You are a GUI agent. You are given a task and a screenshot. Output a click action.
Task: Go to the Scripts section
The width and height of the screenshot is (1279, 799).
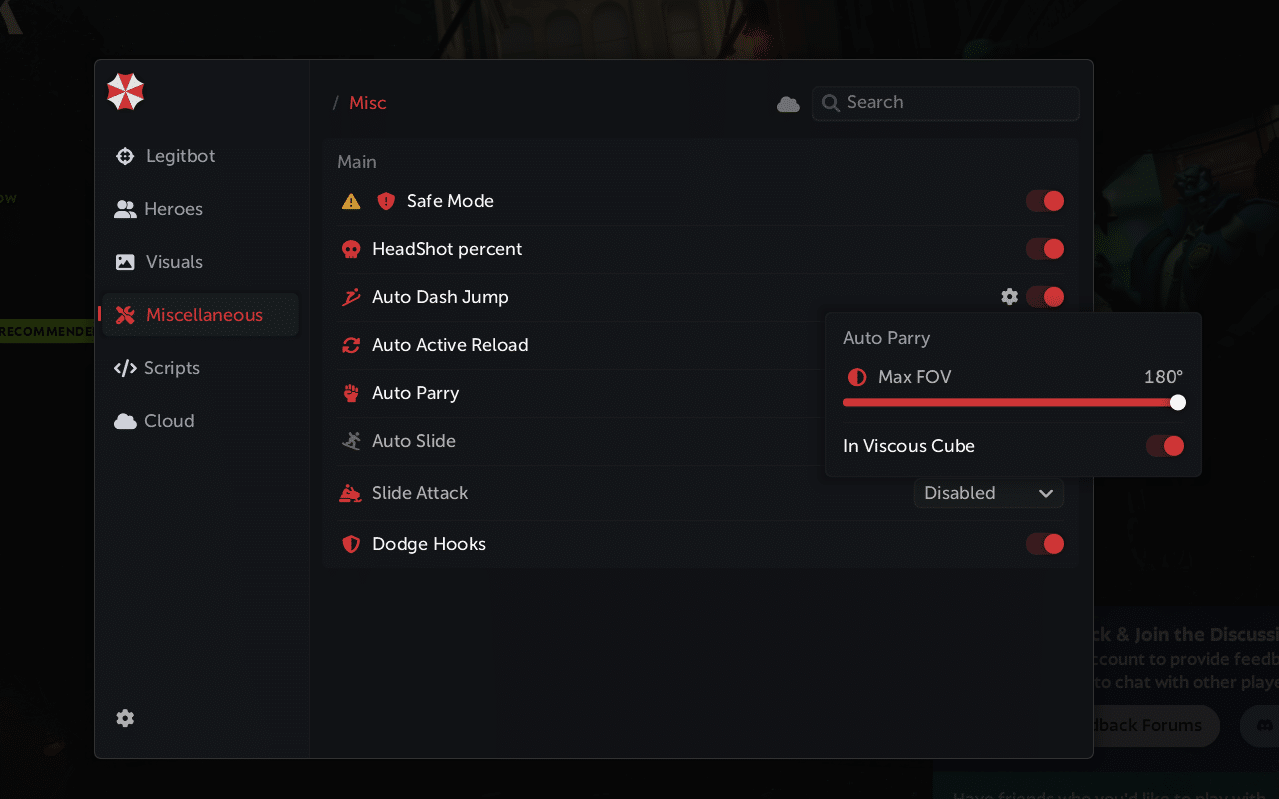tap(171, 368)
